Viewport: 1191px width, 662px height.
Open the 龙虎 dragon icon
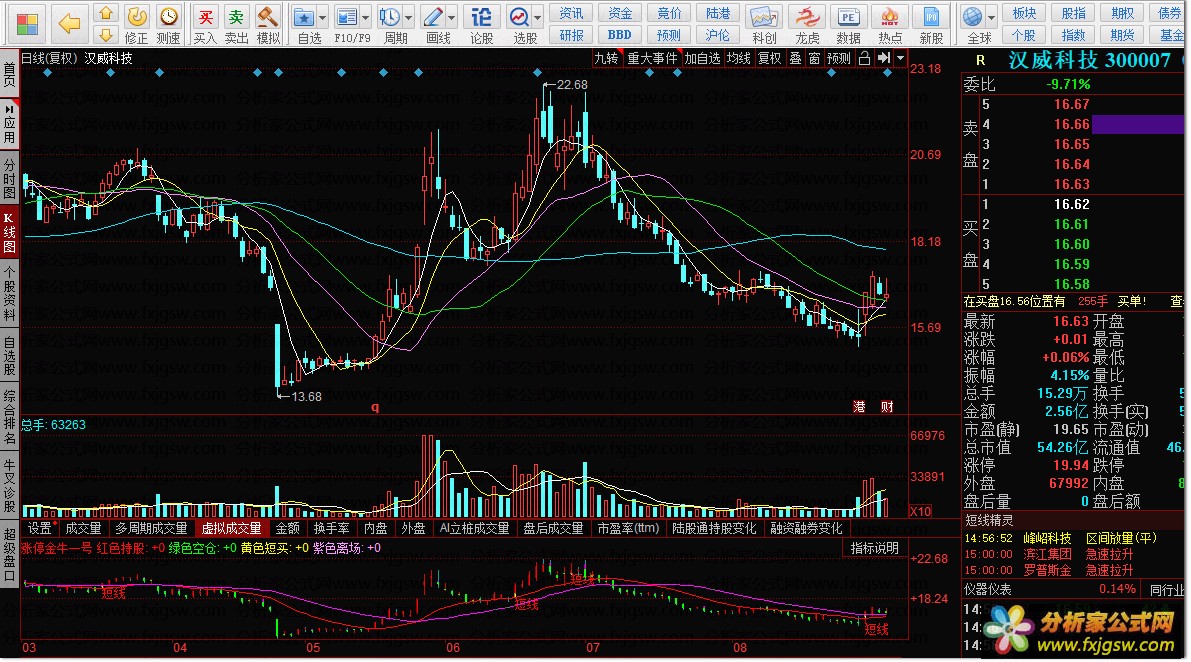pos(807,17)
